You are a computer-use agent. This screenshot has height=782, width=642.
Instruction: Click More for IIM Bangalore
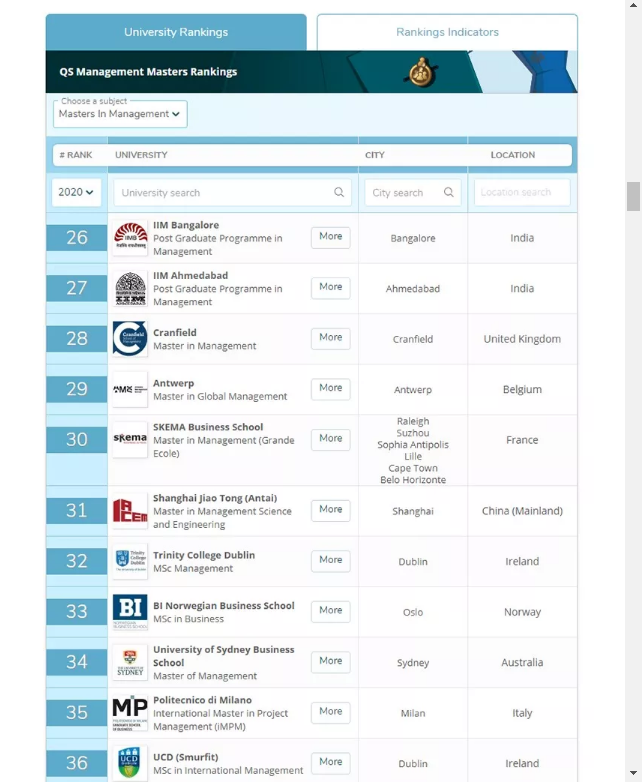[x=331, y=237]
